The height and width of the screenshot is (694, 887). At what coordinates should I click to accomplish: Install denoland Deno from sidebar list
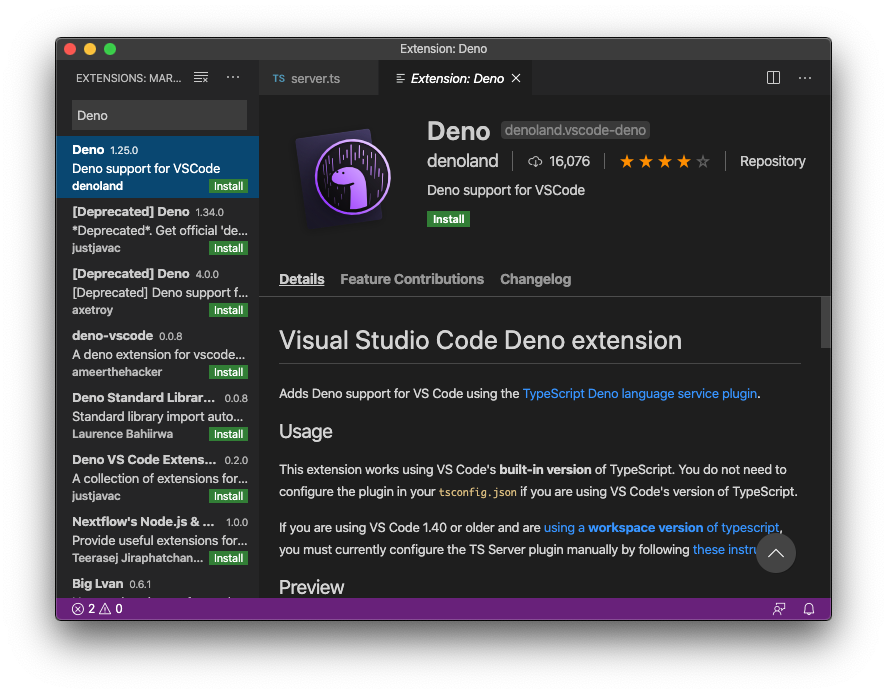[x=228, y=186]
